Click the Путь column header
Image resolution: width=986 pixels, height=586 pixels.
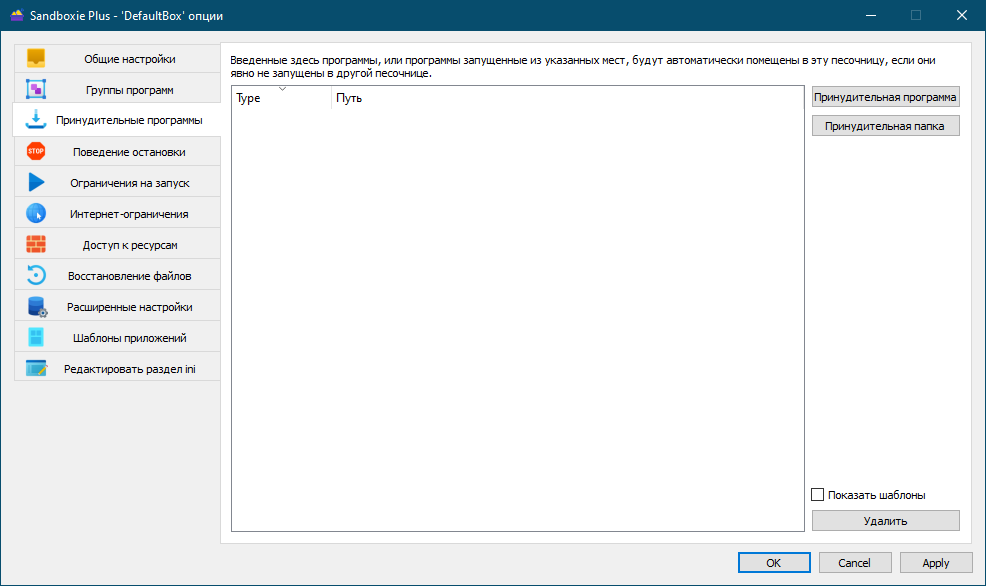[568, 98]
